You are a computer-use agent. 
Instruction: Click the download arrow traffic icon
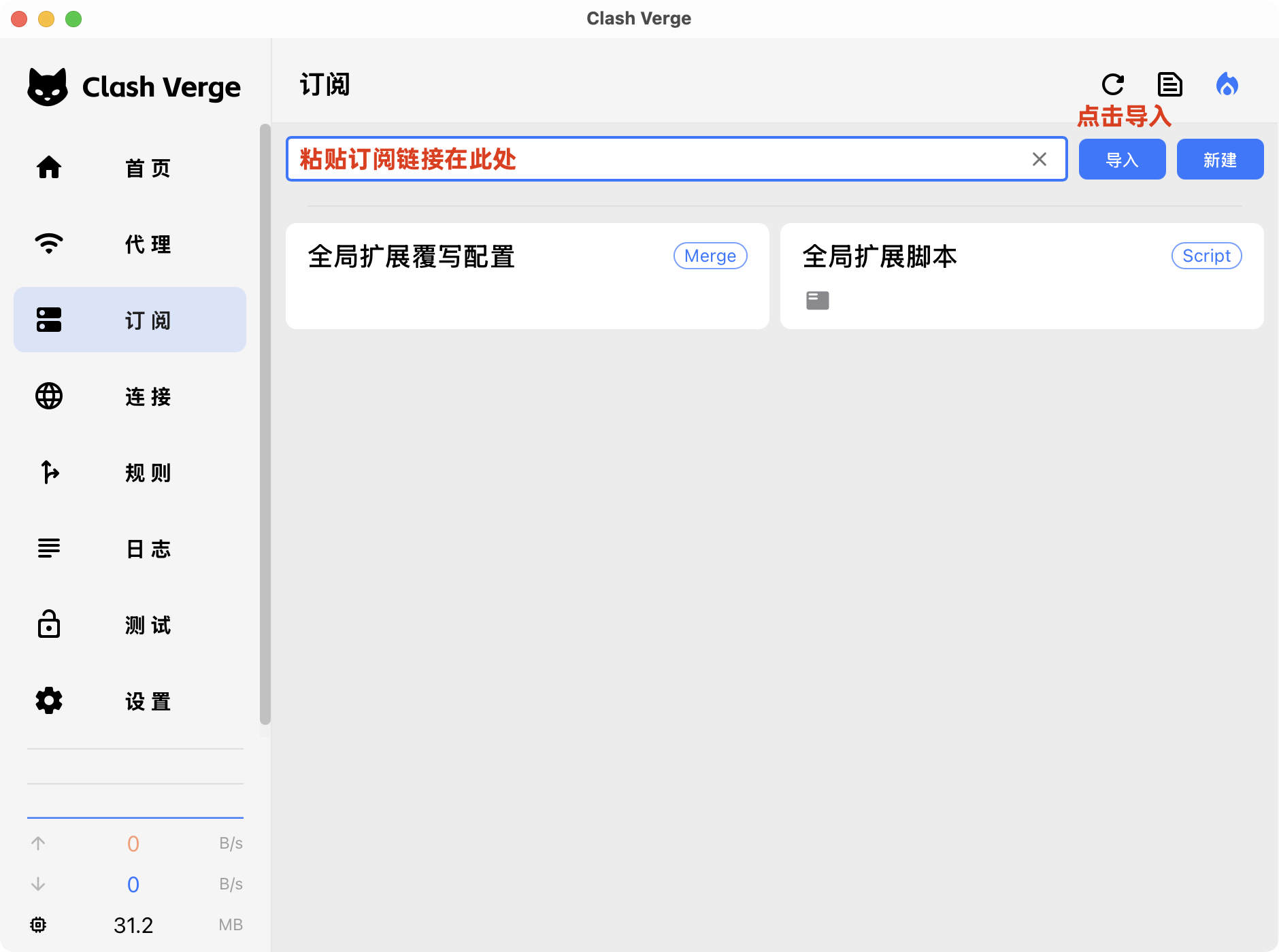coord(38,884)
